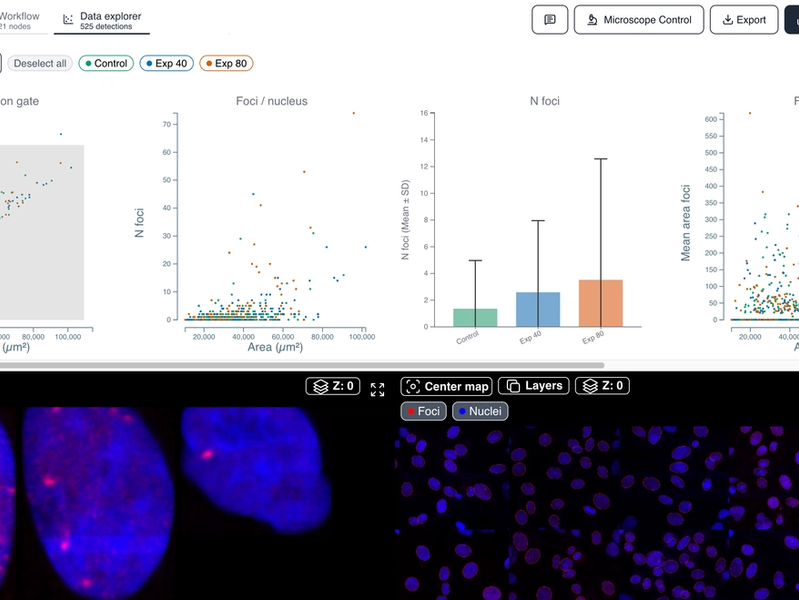799x600 pixels.
Task: Click the N foci bar chart title
Action: point(545,101)
